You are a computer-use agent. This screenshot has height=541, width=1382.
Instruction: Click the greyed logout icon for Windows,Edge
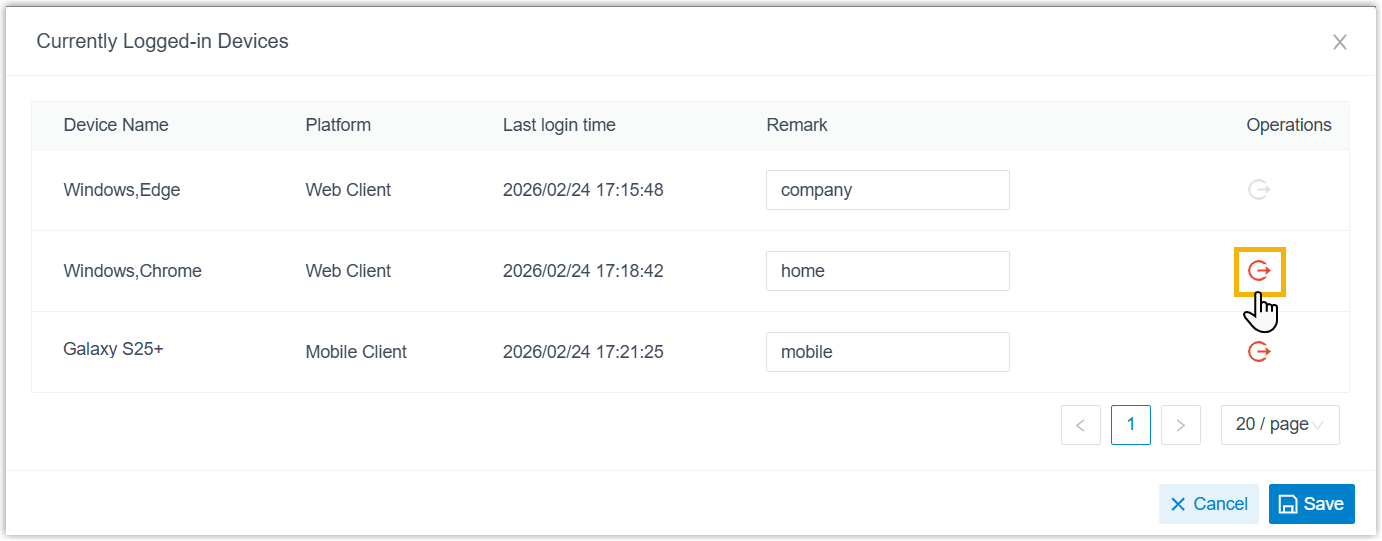(1259, 190)
